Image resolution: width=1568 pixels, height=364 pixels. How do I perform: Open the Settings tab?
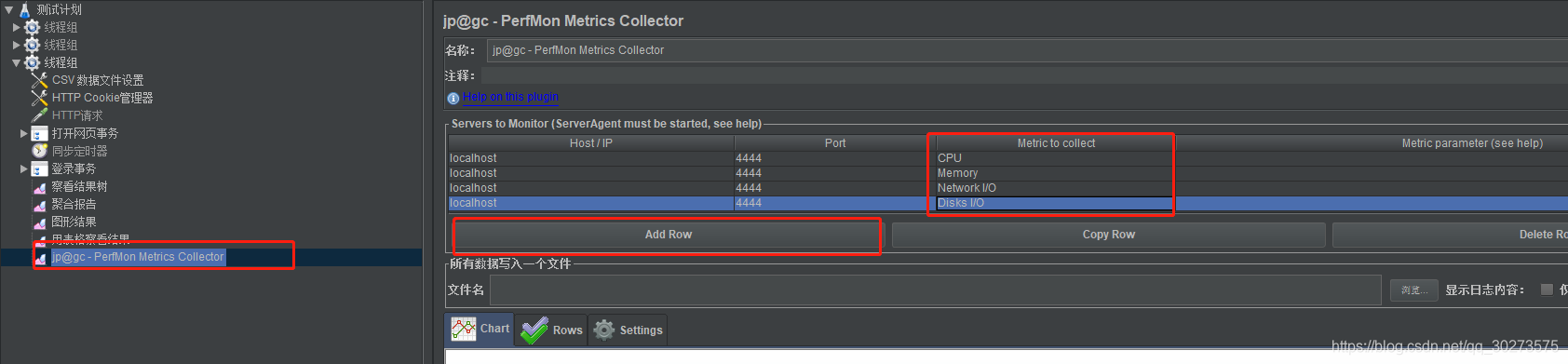(x=629, y=330)
